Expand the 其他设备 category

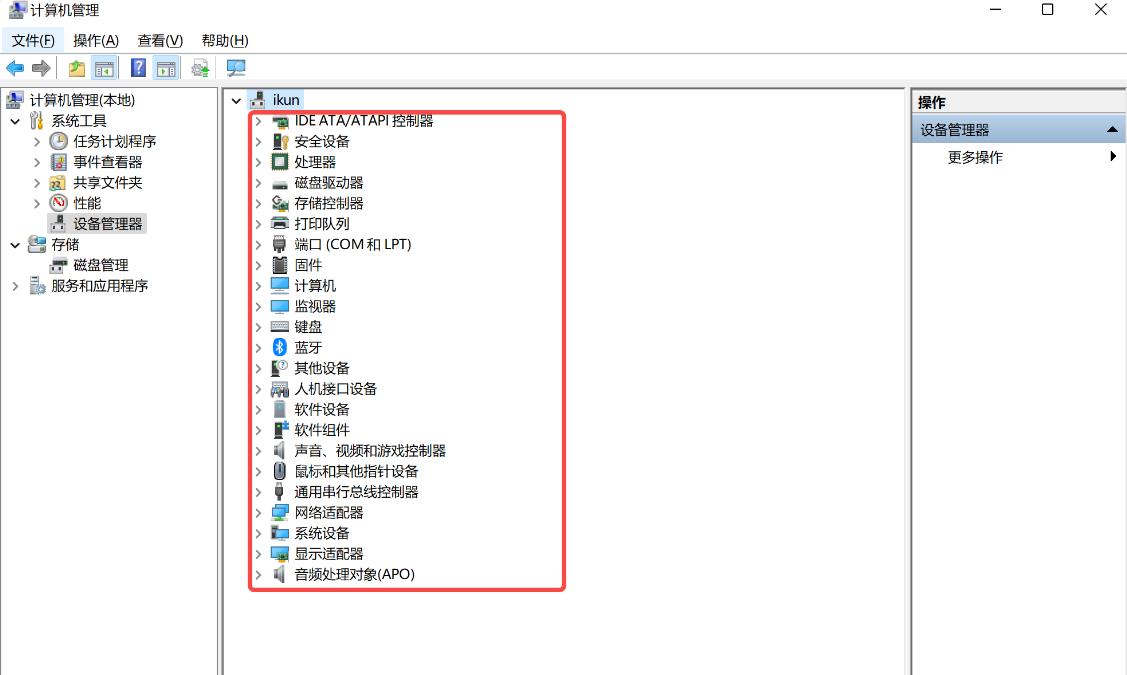tap(259, 368)
